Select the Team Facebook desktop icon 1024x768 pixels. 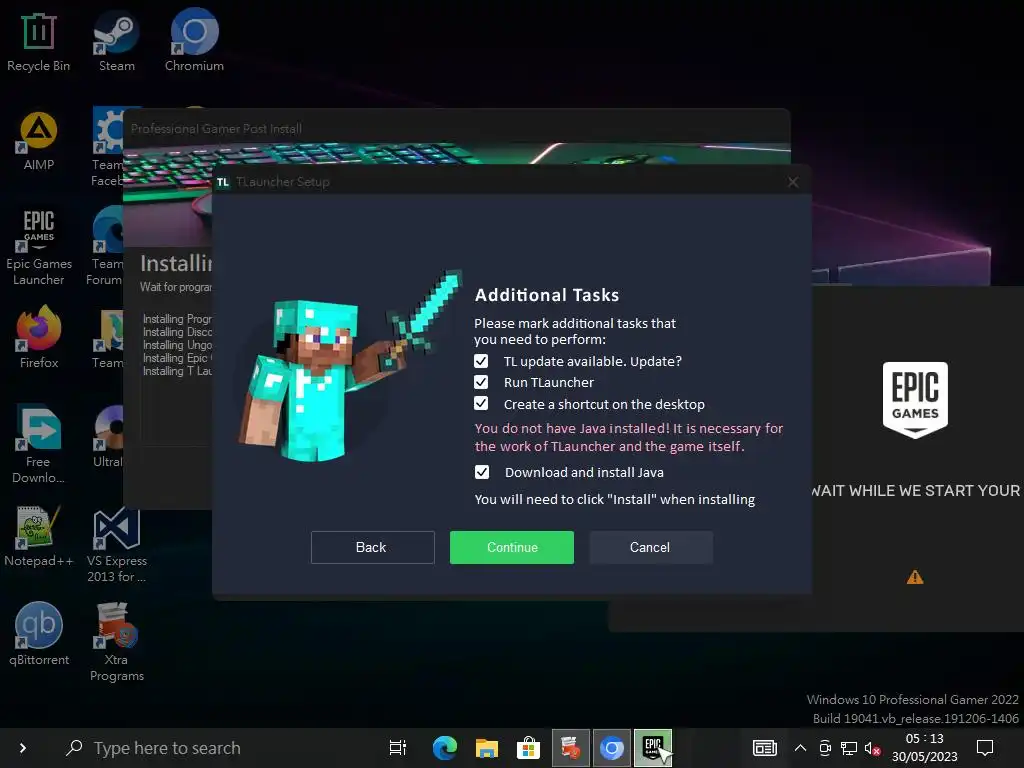coord(107,148)
